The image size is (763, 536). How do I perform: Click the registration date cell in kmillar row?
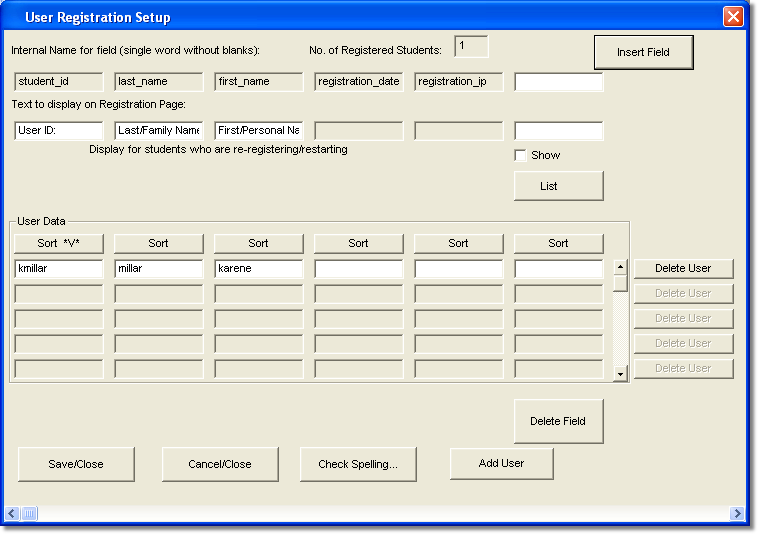(x=359, y=268)
